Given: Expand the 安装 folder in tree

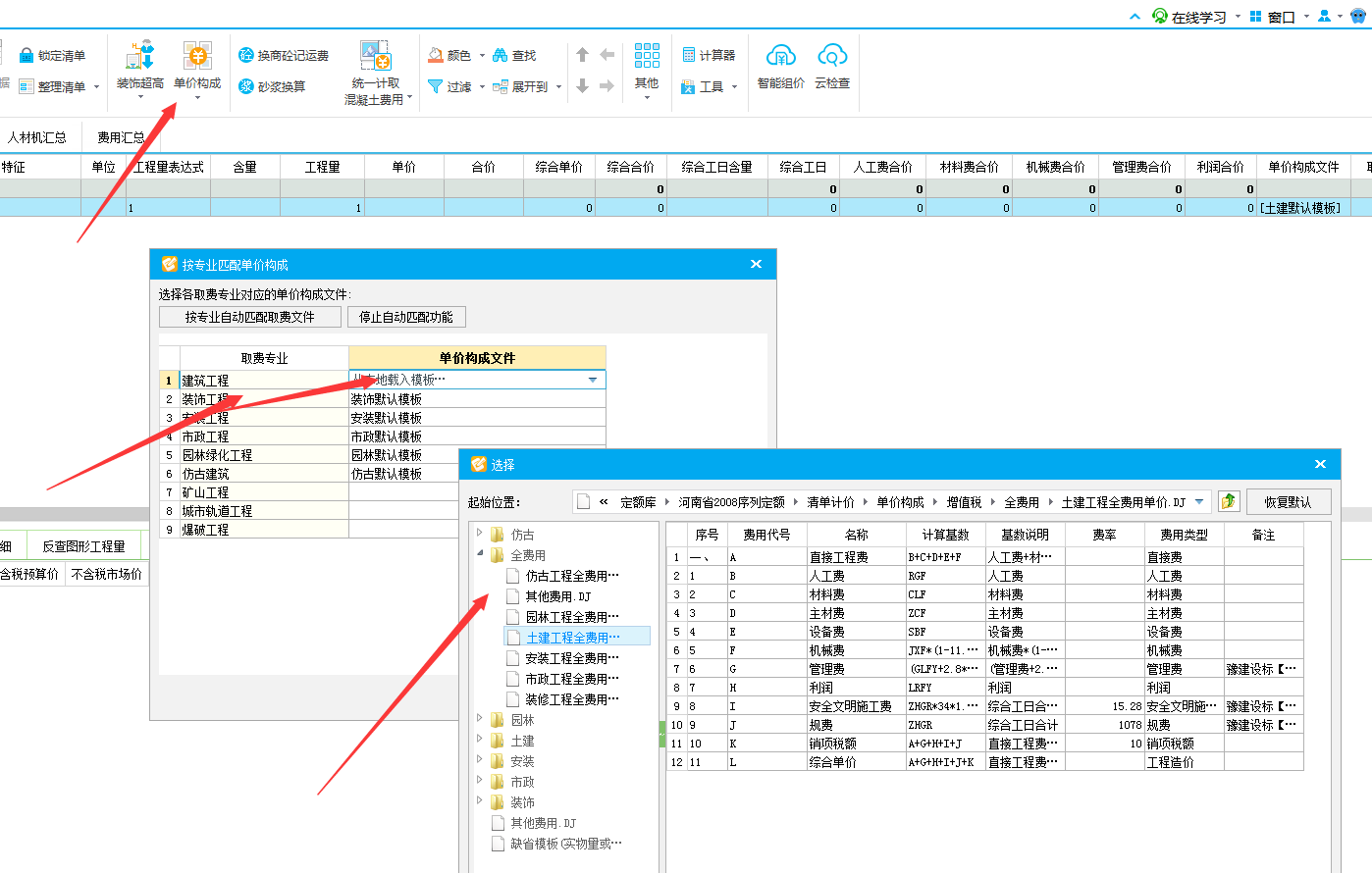Looking at the screenshot, I should (x=480, y=760).
